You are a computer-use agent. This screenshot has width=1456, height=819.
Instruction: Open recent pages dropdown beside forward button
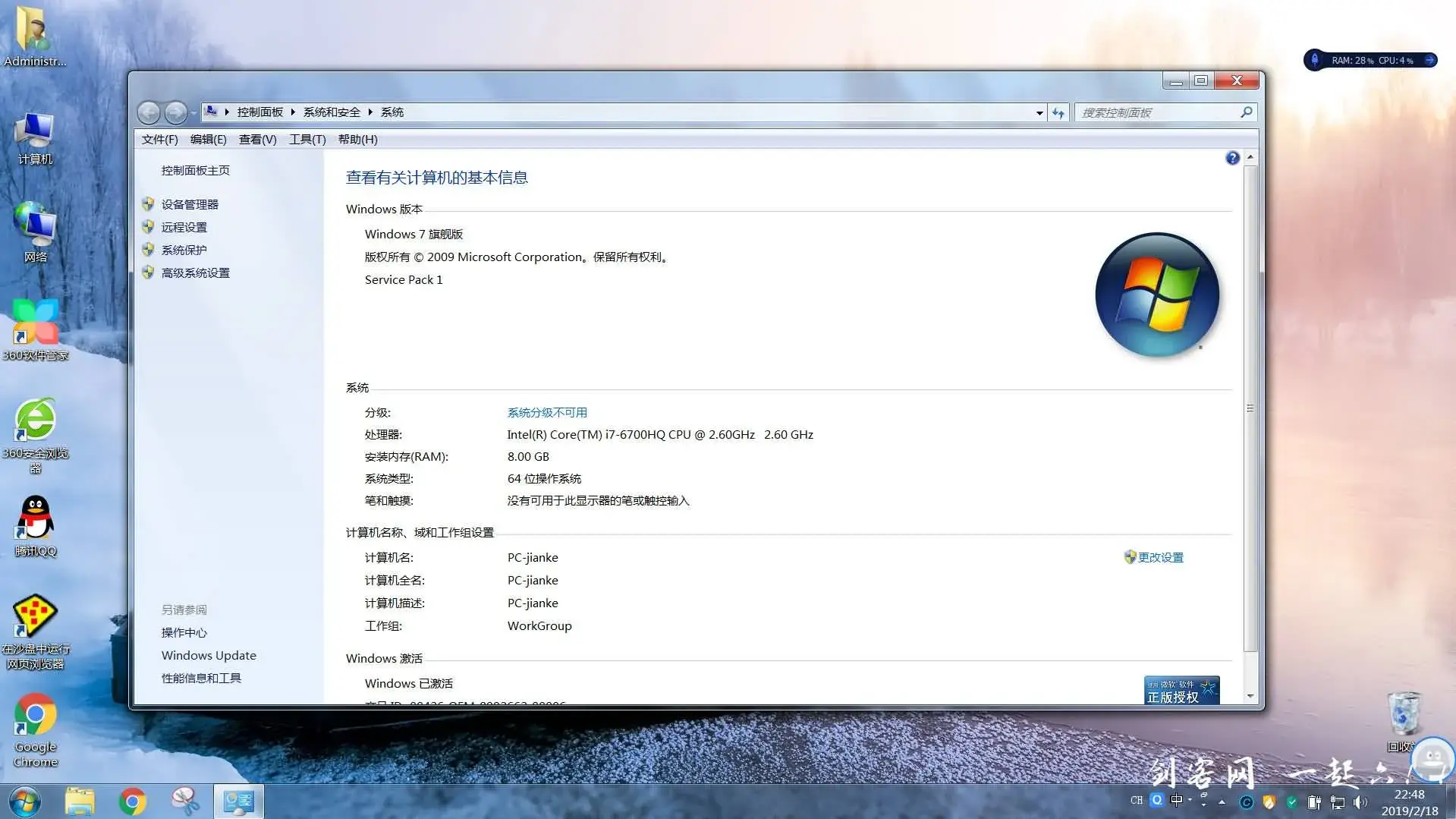click(194, 113)
